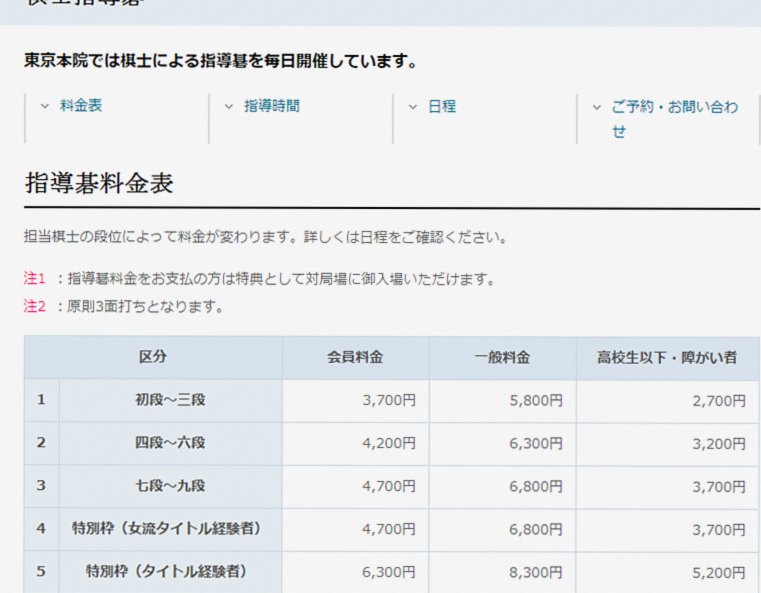This screenshot has height=593, width=761.
Task: Click row number 2 cell
Action: coord(41,443)
